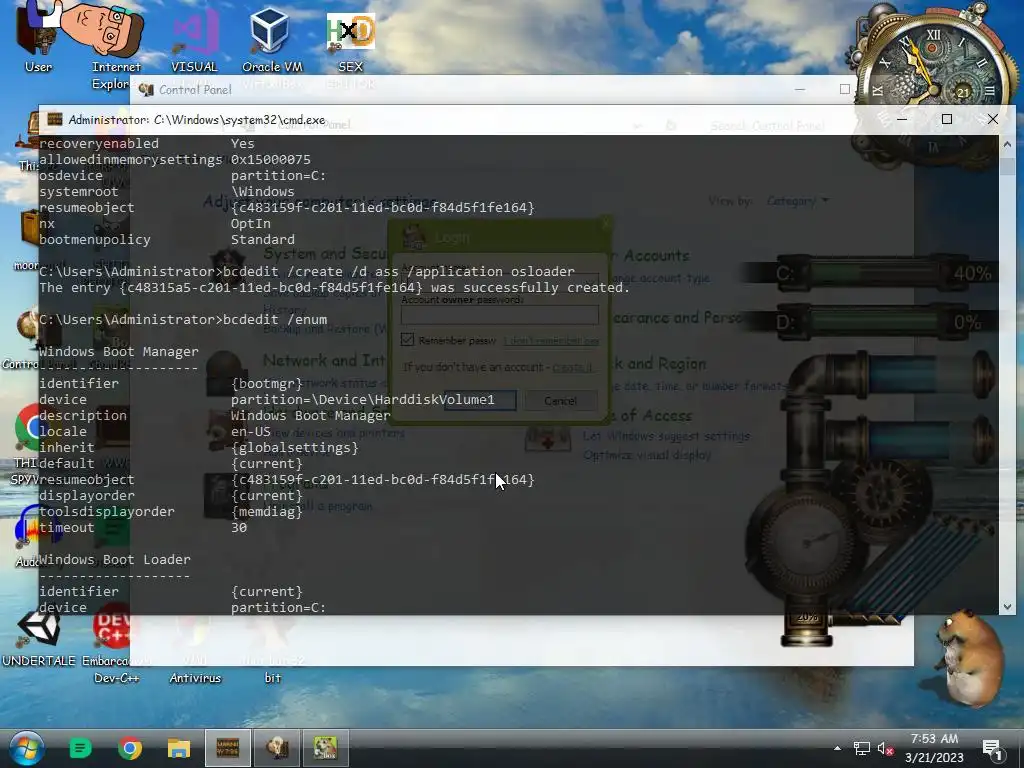Click the cmd scrollbar down arrow
This screenshot has height=768, width=1024.
[x=1006, y=607]
